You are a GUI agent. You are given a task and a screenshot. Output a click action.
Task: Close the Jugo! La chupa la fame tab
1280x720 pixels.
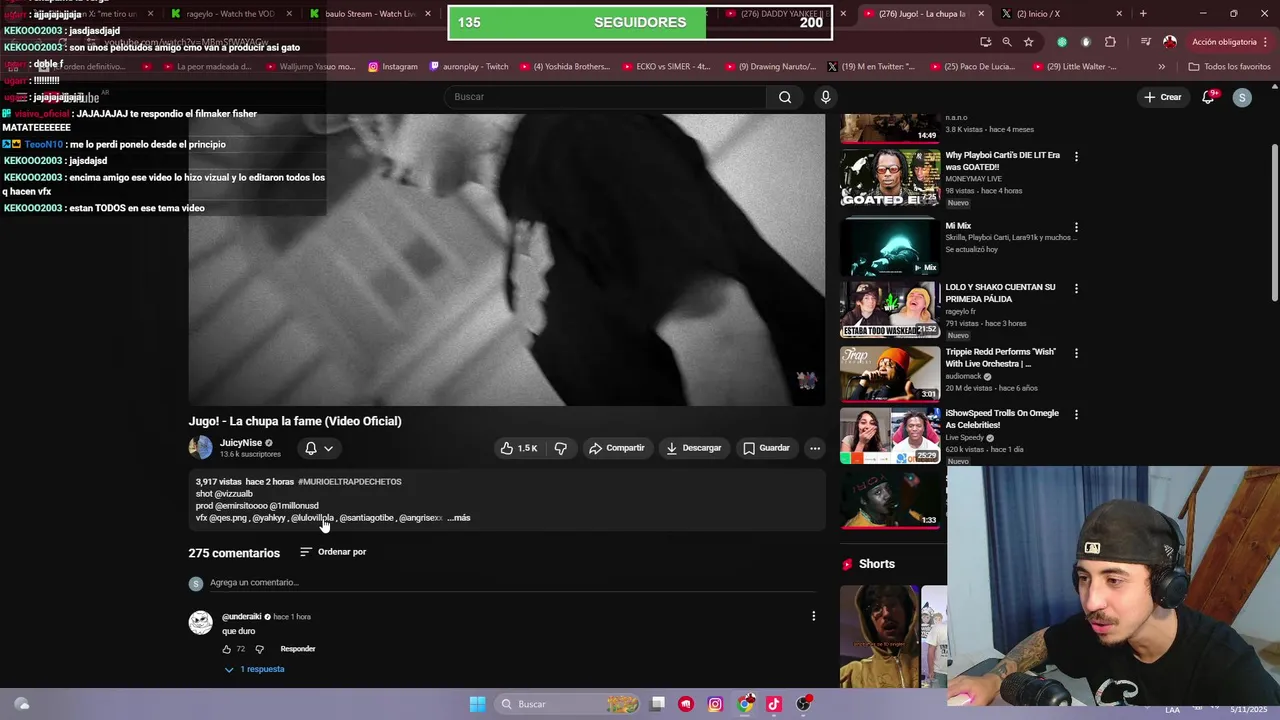click(x=980, y=14)
